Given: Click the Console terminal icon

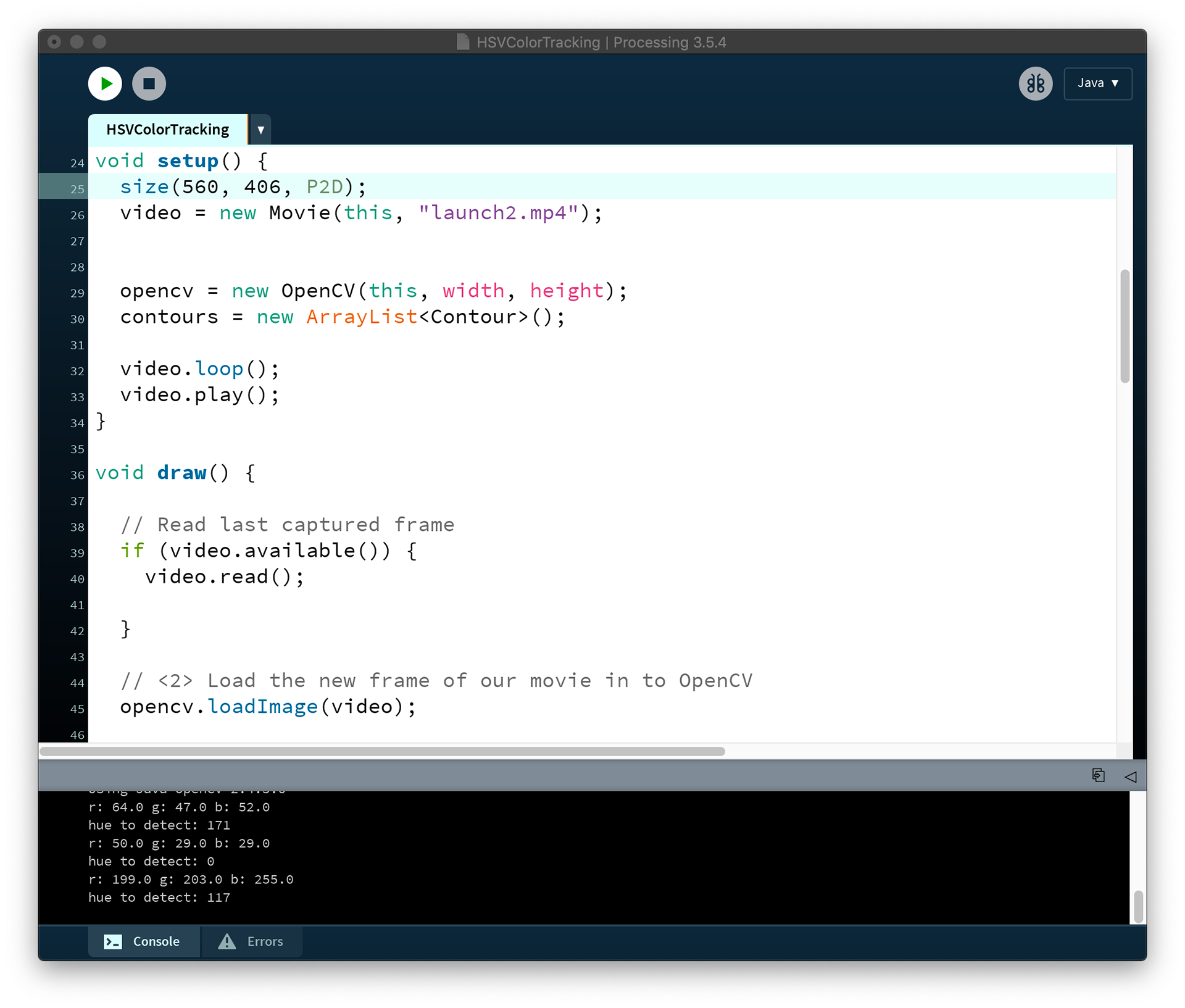Looking at the screenshot, I should click(113, 941).
